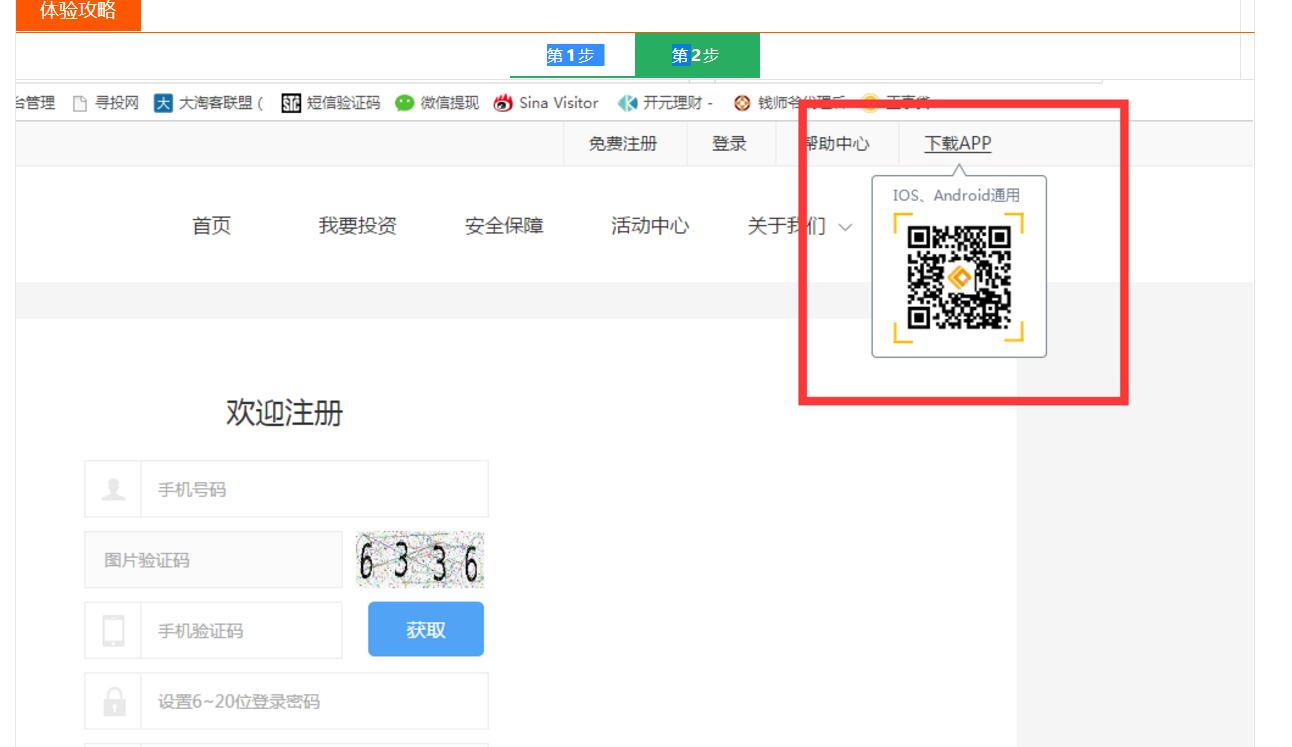1292x747 pixels.
Task: Click the app download QR code
Action: pyautogui.click(x=959, y=278)
